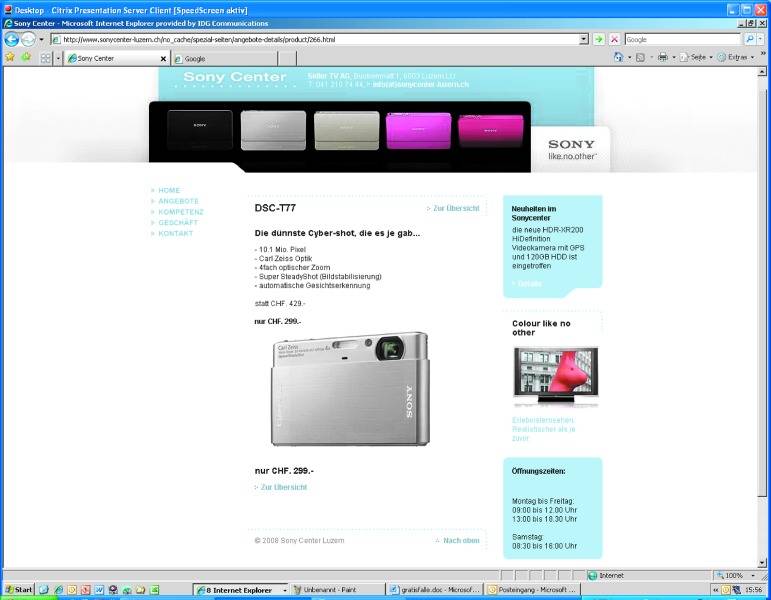Click the RSS feeds icon

pos(640,58)
